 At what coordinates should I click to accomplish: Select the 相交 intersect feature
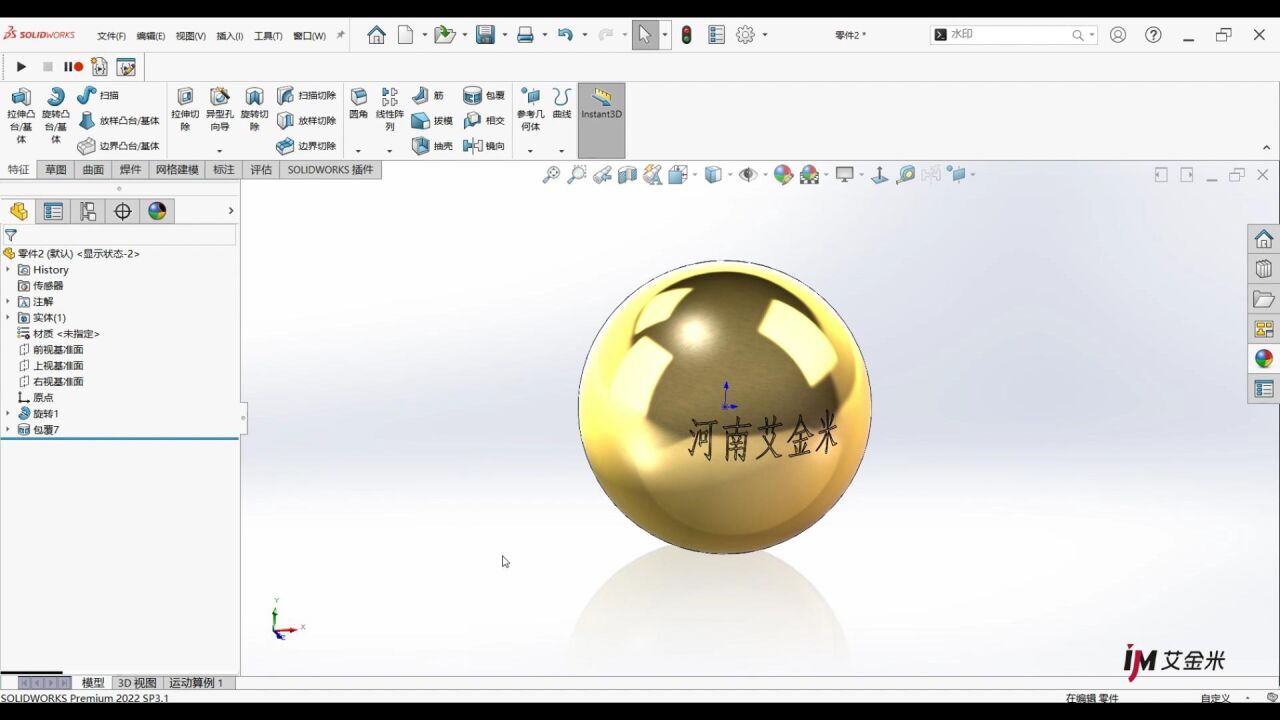[484, 121]
